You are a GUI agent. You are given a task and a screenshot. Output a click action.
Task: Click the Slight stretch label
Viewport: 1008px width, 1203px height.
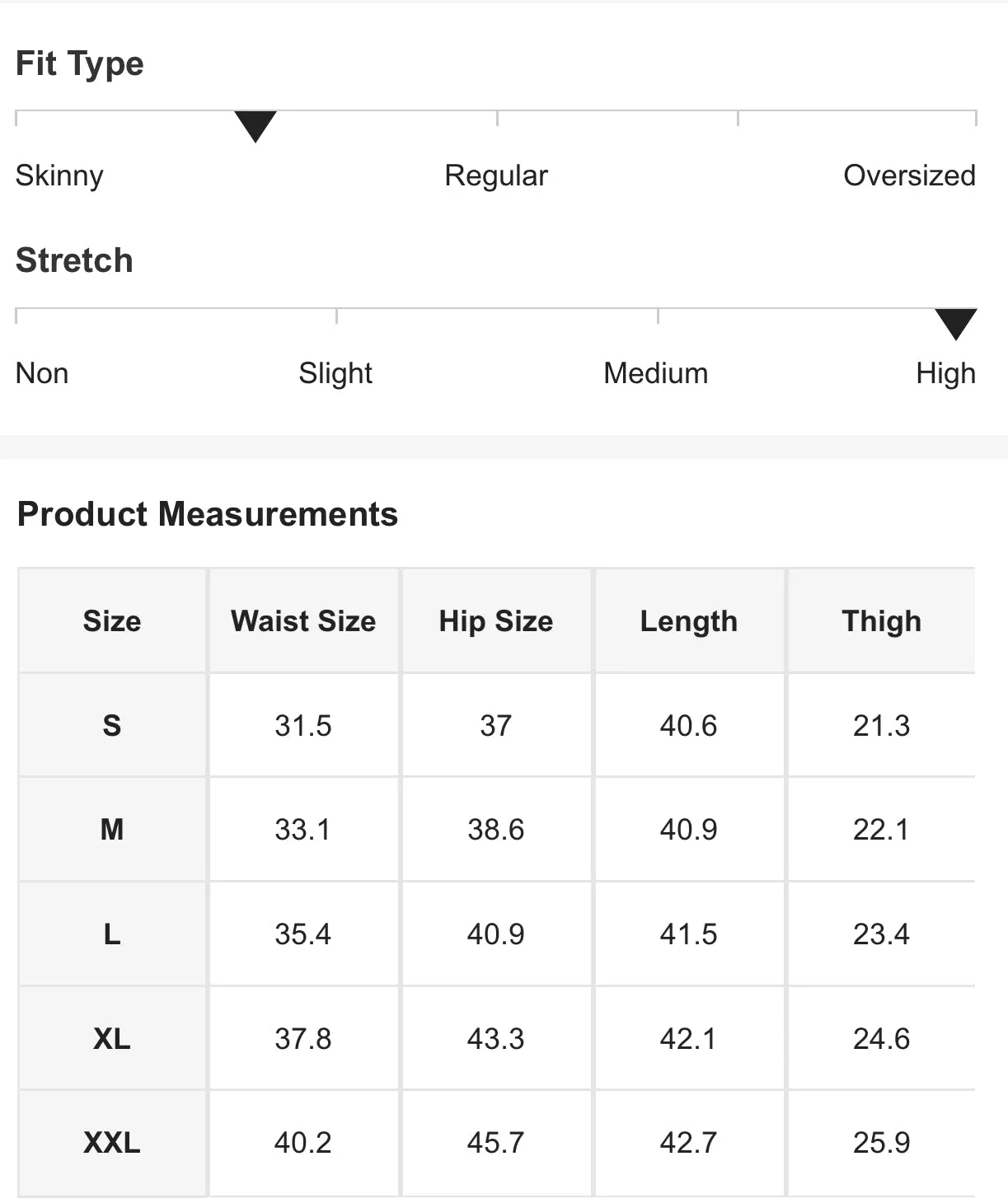tap(335, 374)
